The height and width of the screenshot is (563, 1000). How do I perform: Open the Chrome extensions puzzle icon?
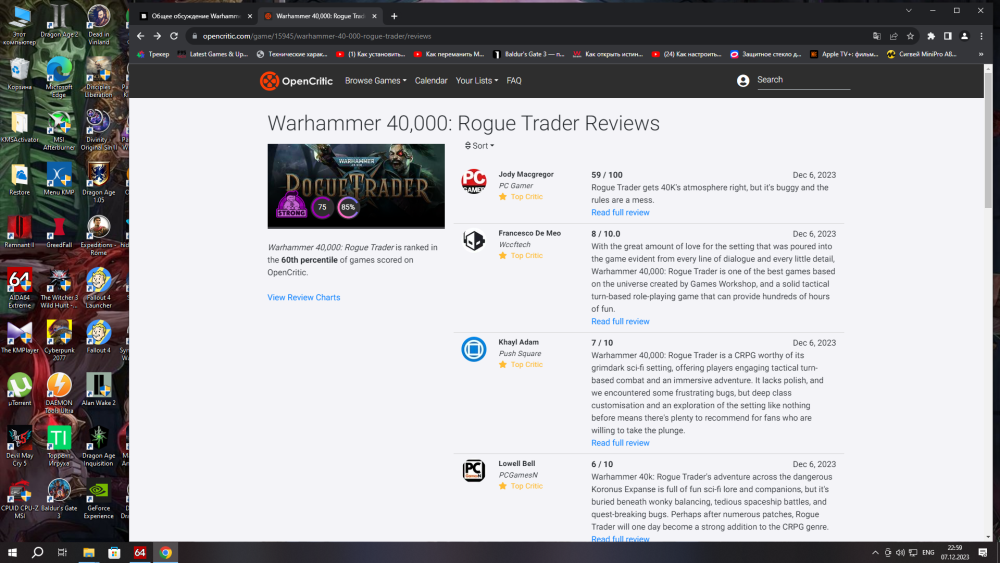(931, 36)
